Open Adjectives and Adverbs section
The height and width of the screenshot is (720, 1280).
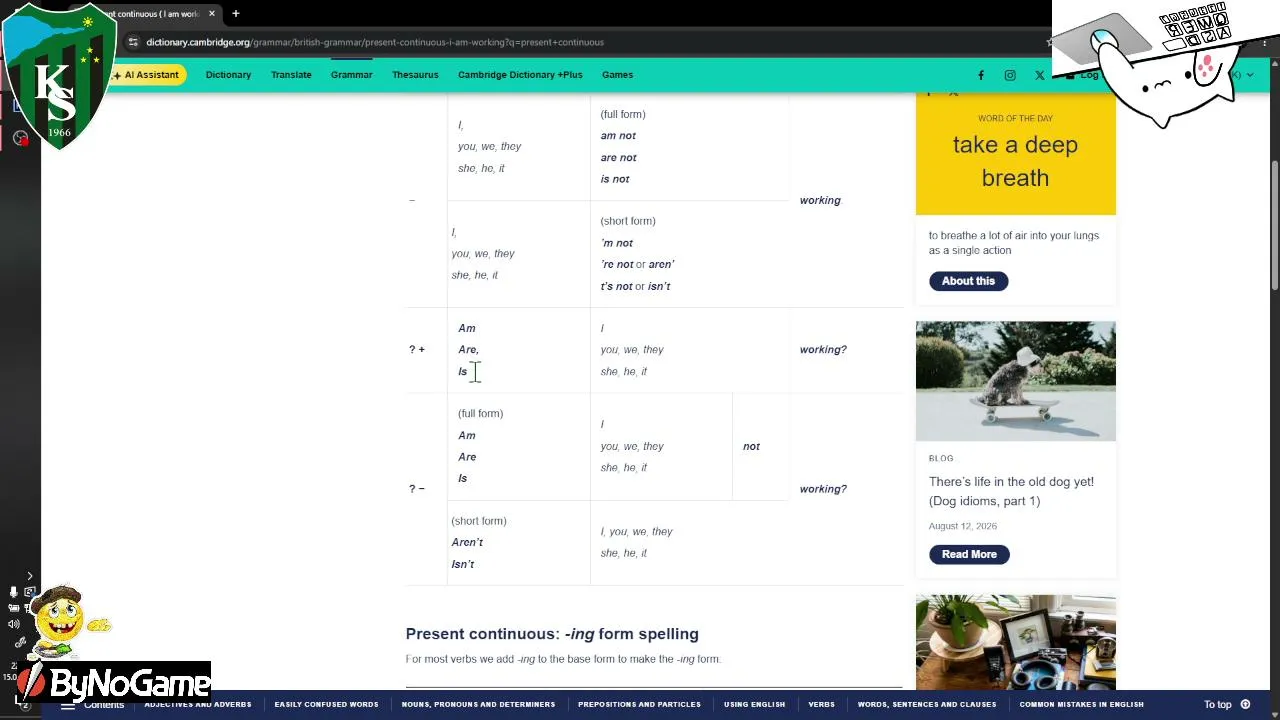(x=198, y=704)
